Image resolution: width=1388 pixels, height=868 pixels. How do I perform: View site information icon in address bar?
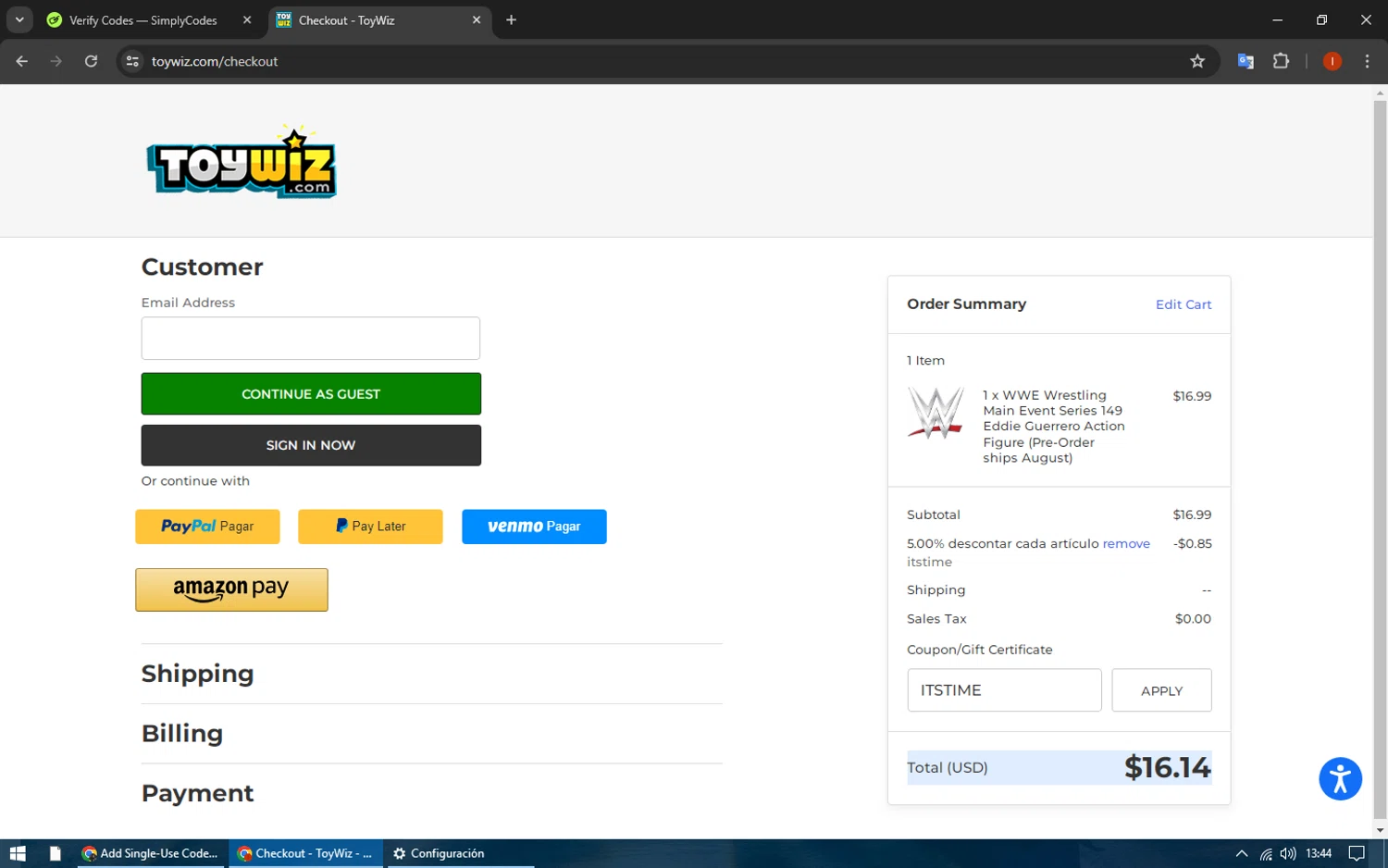click(132, 61)
